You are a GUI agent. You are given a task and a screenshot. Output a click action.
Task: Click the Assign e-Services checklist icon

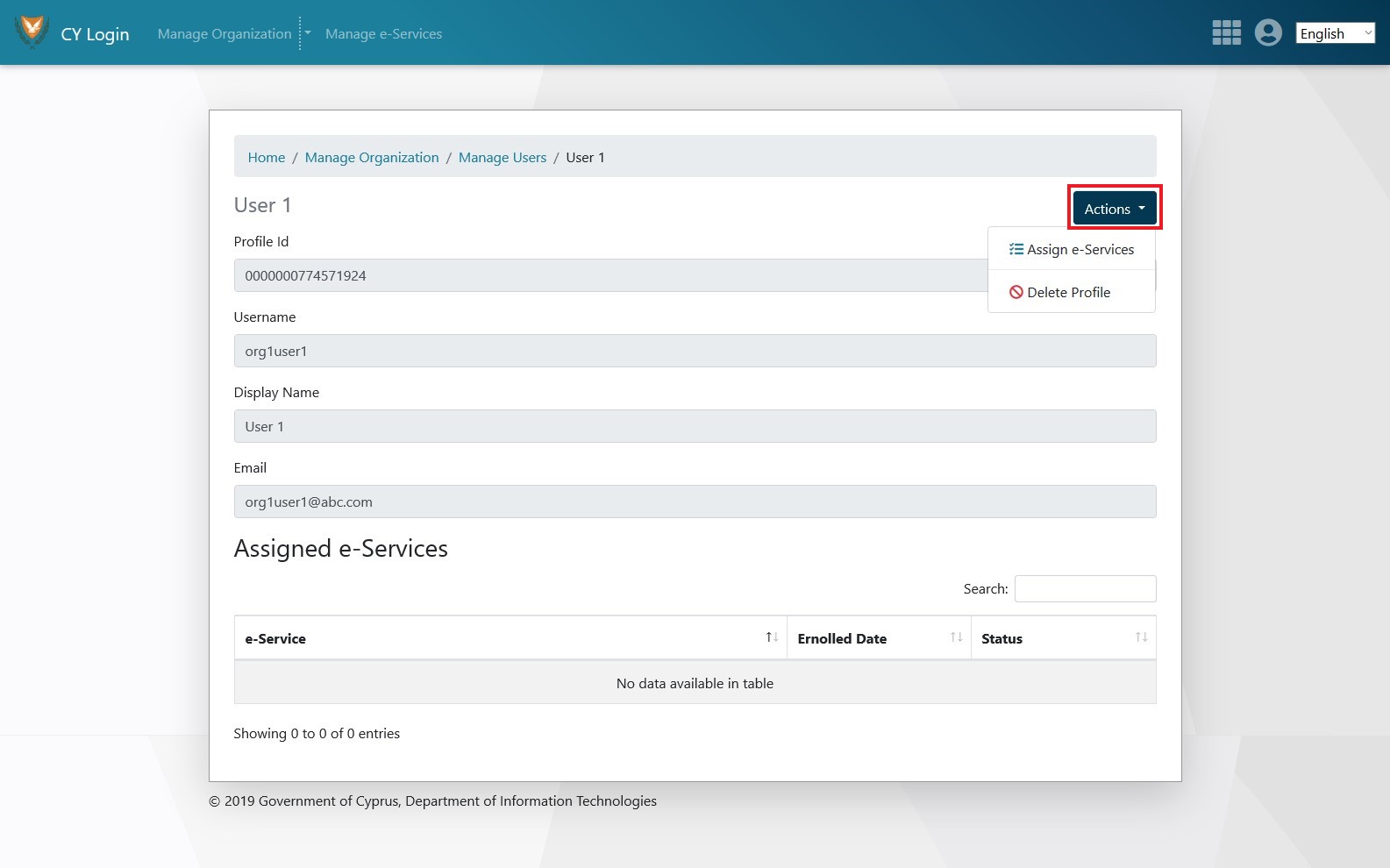(1016, 249)
